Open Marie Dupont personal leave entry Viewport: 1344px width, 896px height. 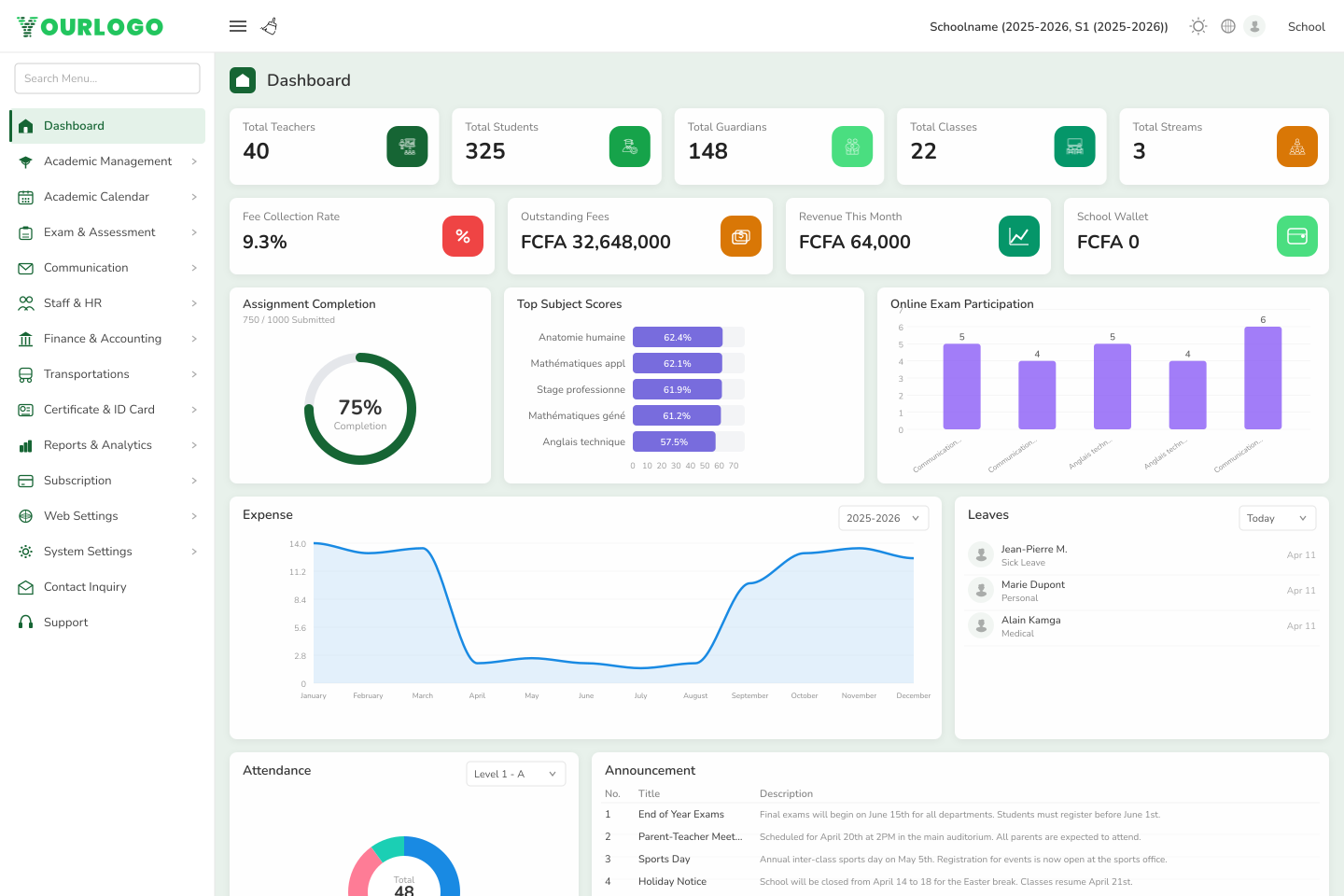1141,591
